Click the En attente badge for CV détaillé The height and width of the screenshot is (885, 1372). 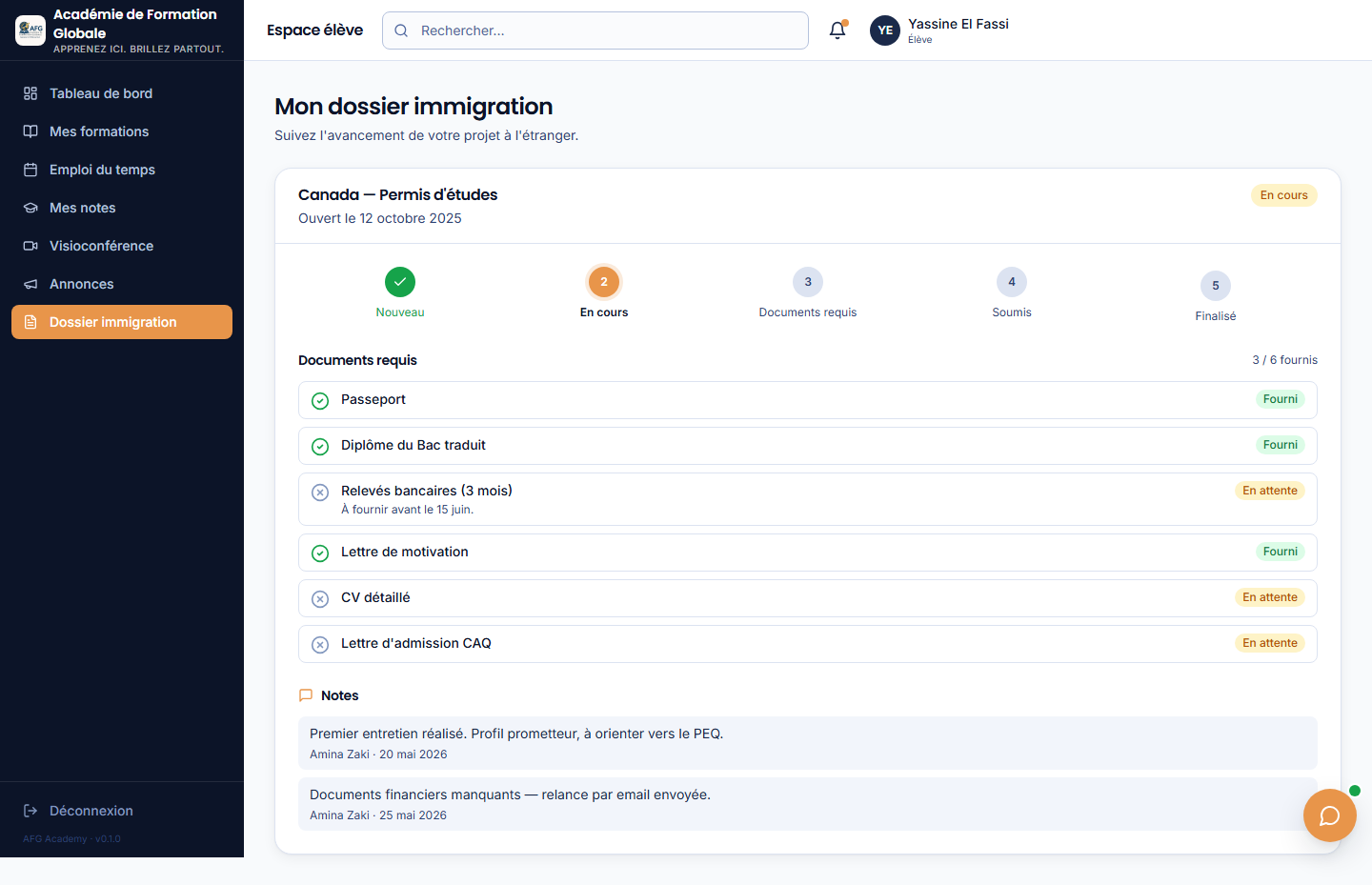point(1270,597)
